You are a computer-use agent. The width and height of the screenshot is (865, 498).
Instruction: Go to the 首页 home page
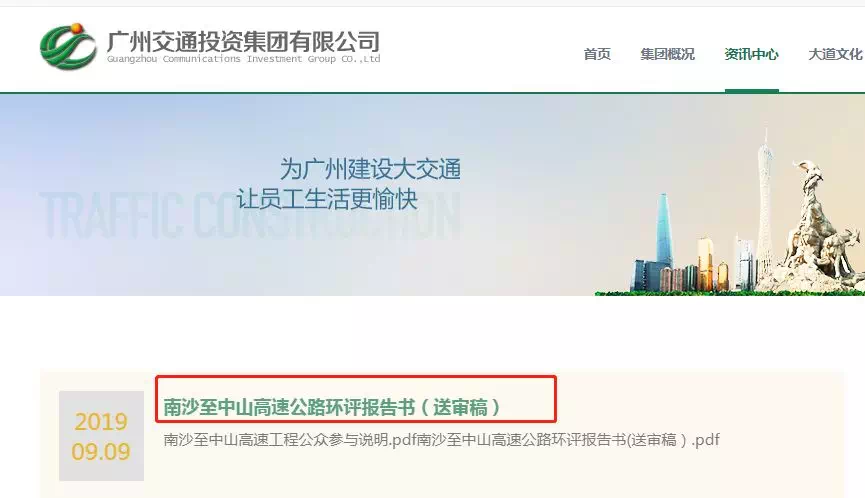coord(597,54)
